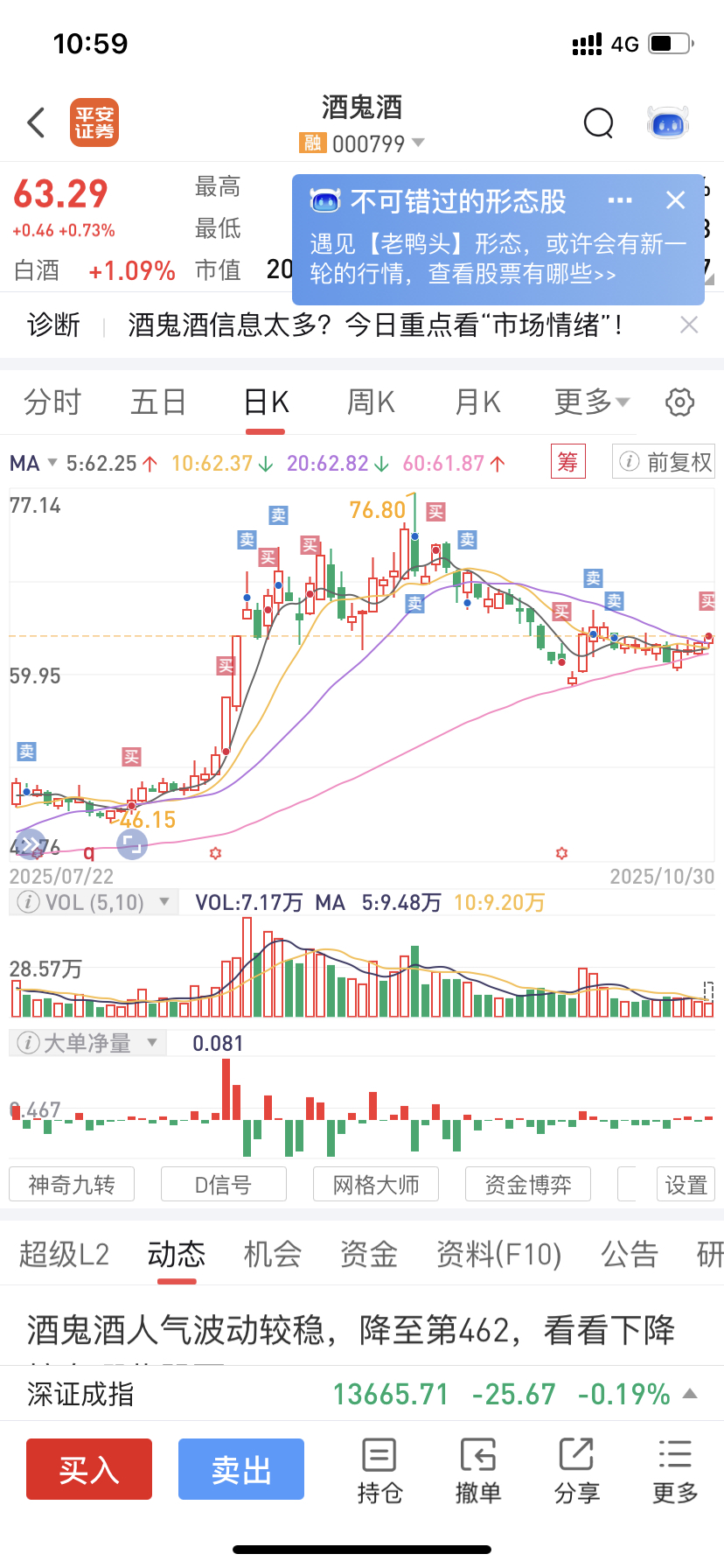Tap the red event marker under the October candles

point(562,852)
